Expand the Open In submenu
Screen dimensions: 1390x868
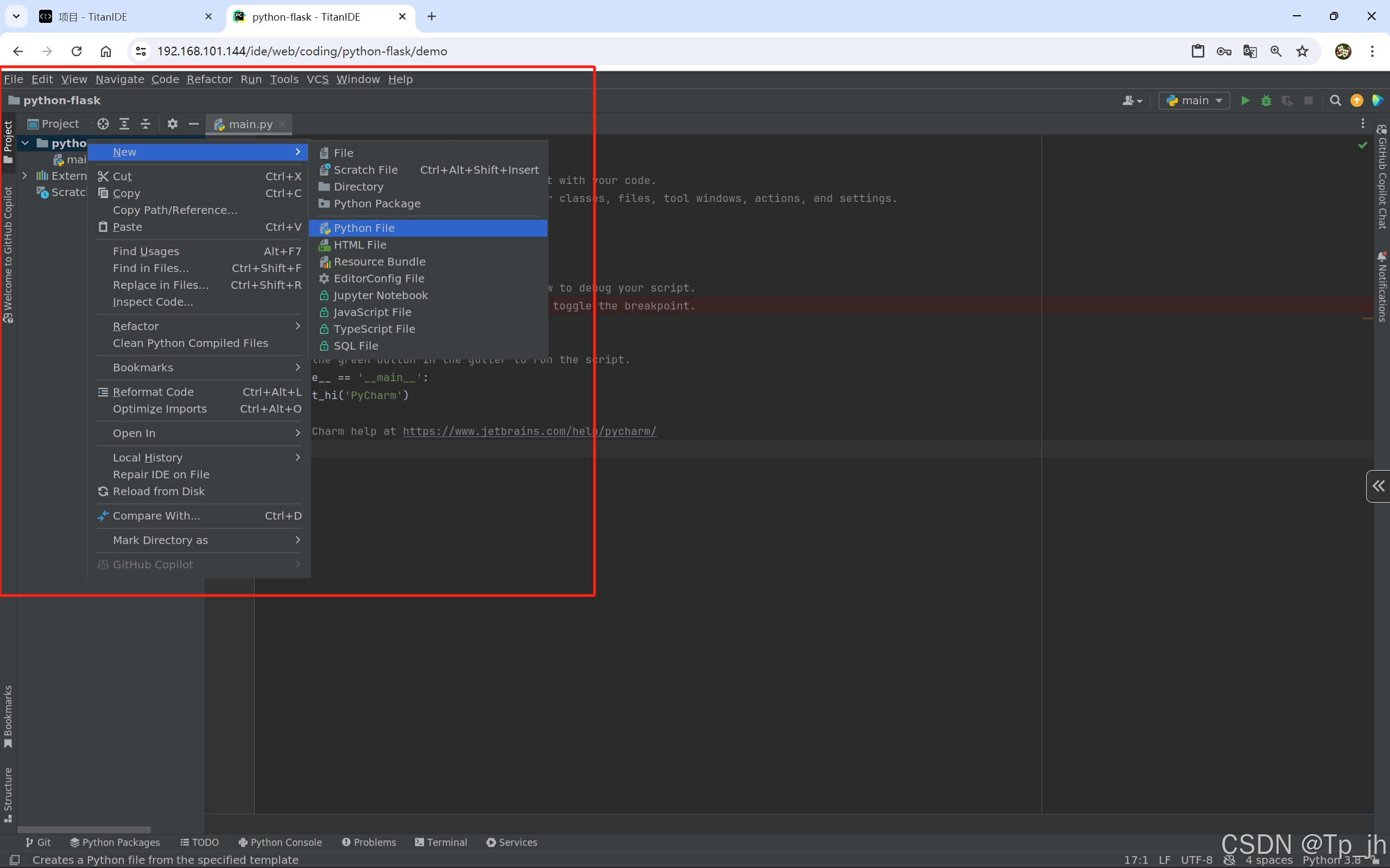[199, 433]
